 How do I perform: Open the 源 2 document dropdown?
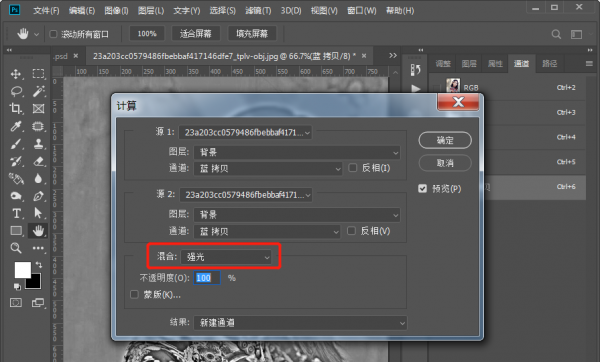click(246, 195)
